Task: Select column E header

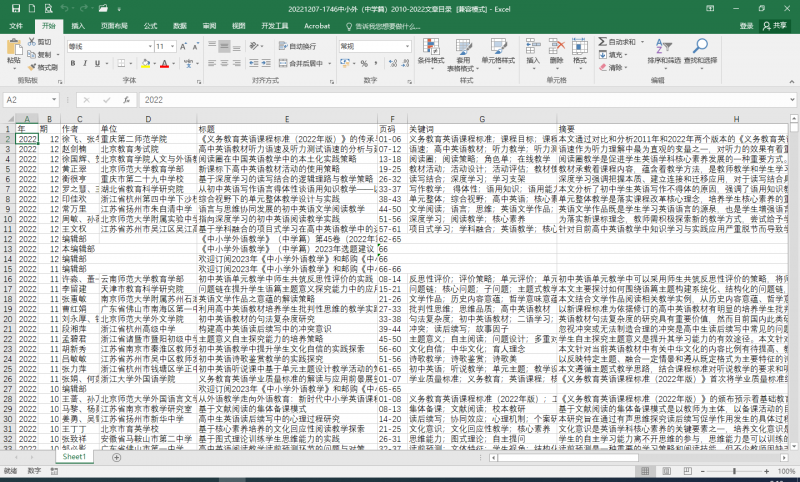Action: [x=287, y=119]
